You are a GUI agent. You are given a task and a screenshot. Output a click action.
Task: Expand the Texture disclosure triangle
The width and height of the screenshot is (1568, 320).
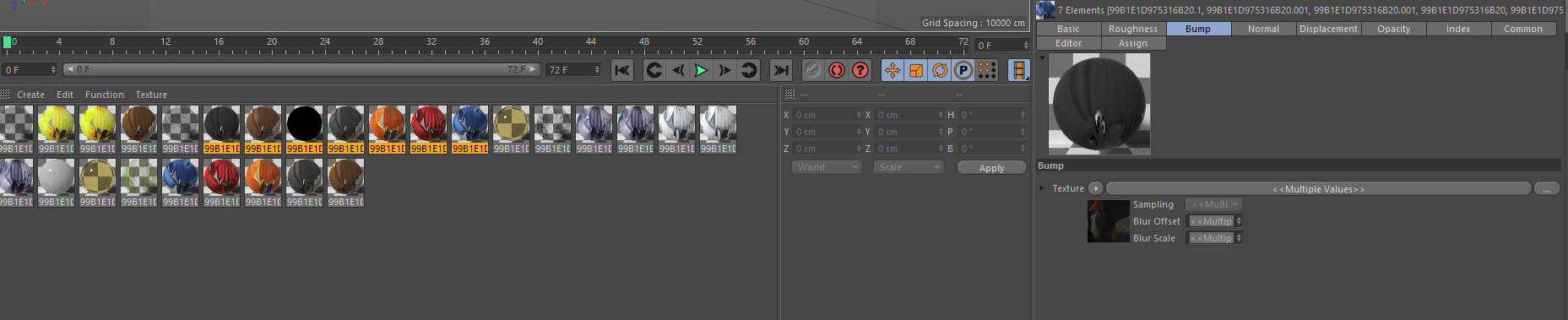pos(1042,188)
